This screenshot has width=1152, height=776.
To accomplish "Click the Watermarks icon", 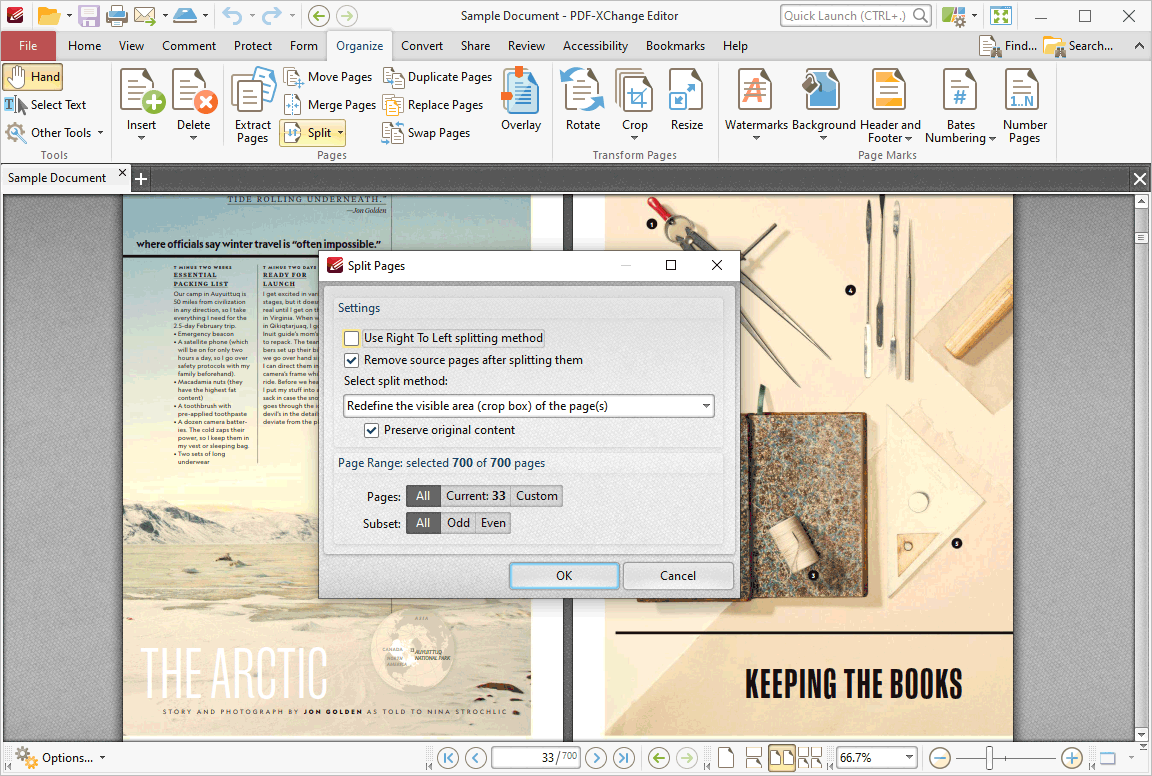I will pos(755,90).
